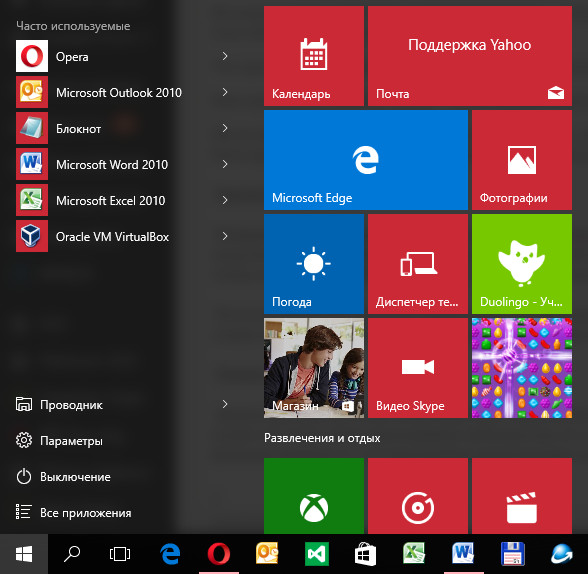Screen dimensions: 588x574
Task: Open the Groove music disc tile
Action: (x=418, y=496)
